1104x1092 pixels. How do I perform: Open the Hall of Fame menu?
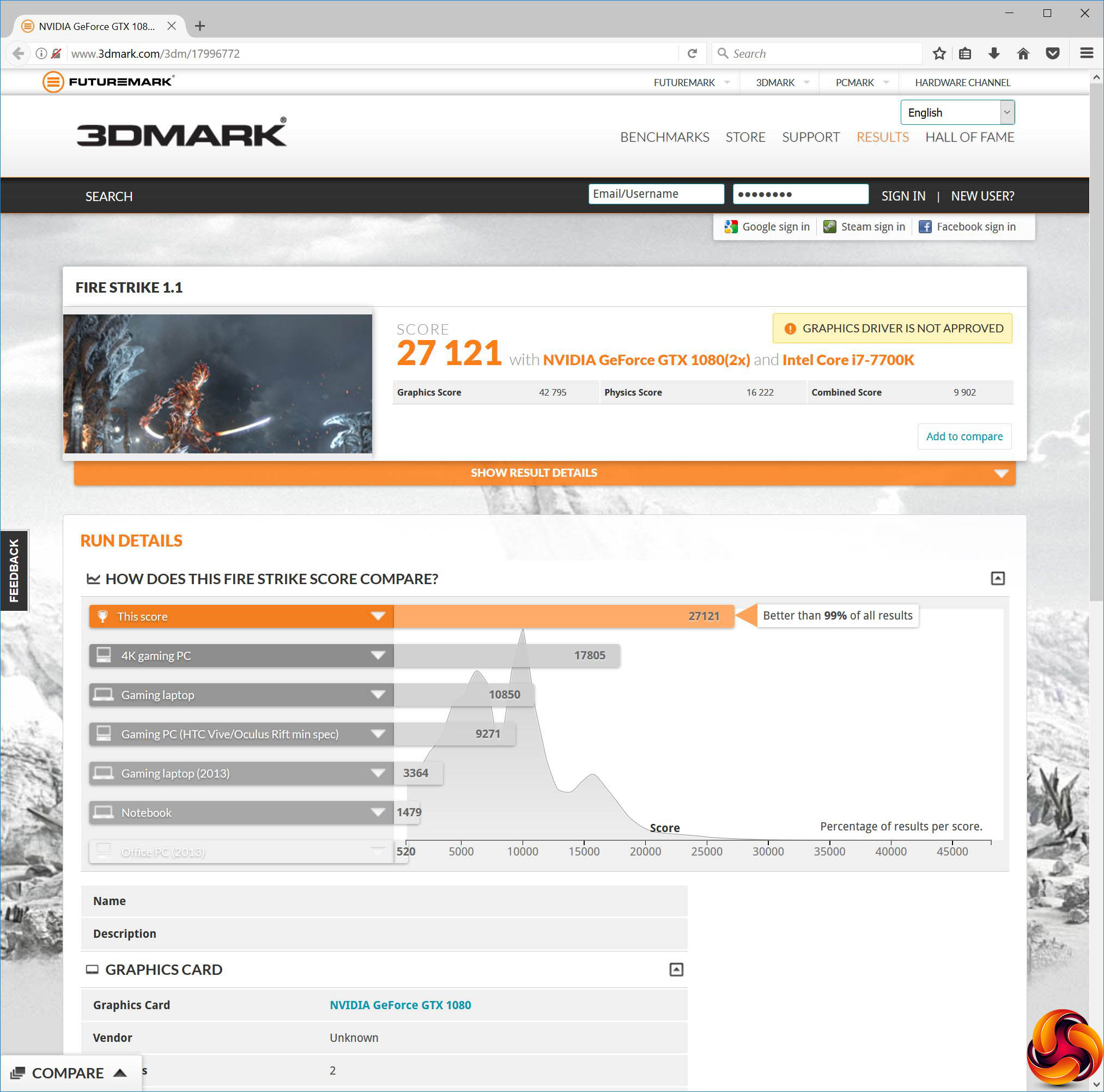pos(969,137)
